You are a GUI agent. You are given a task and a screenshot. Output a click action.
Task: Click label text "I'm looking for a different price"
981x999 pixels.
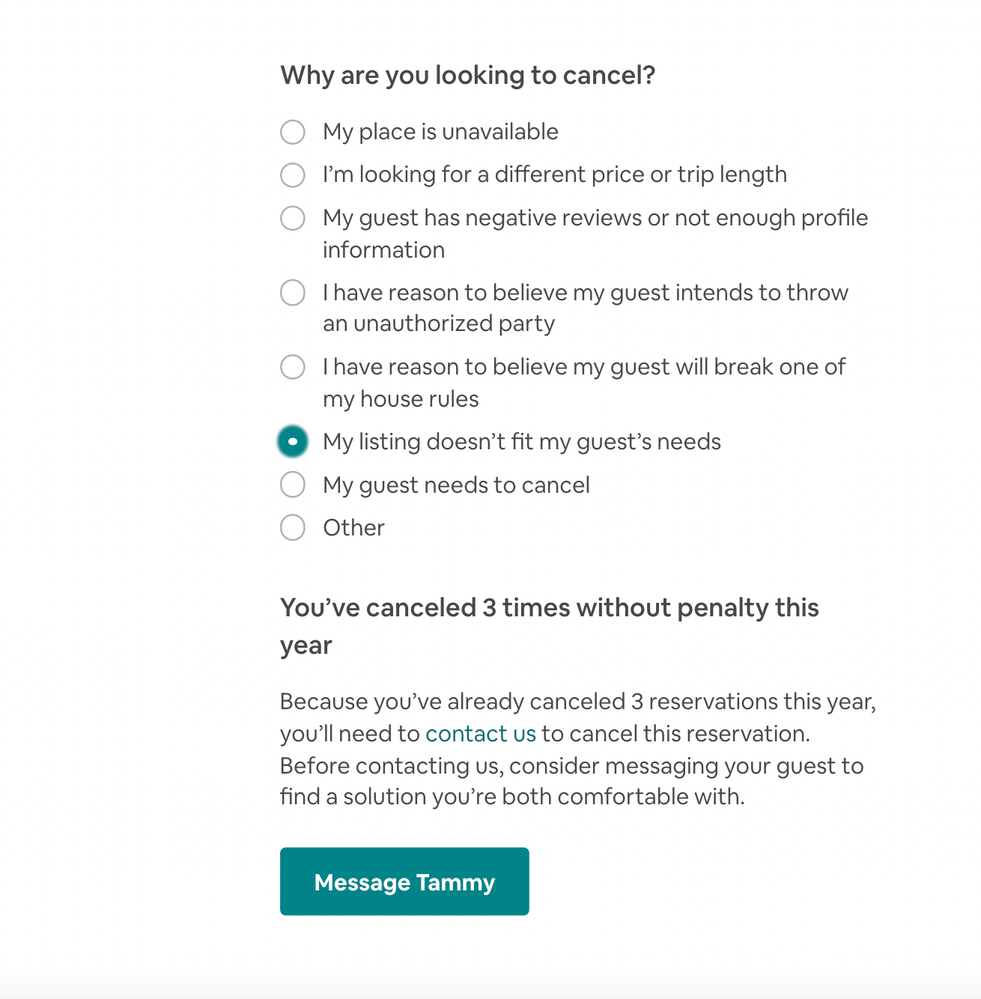[x=554, y=175]
